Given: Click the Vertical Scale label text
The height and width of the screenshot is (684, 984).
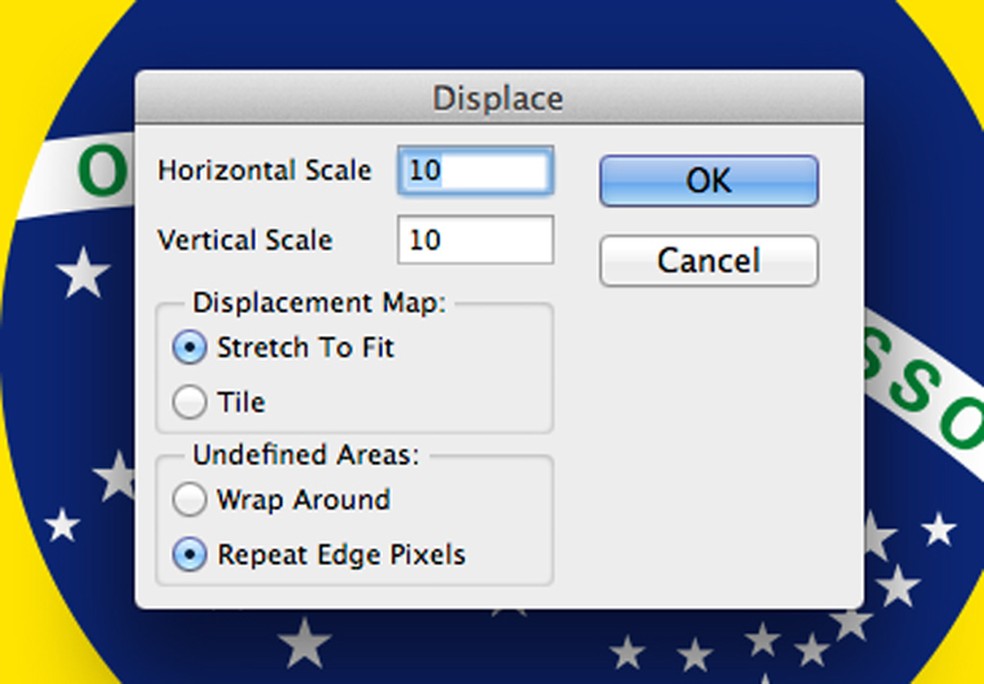Looking at the screenshot, I should point(245,240).
